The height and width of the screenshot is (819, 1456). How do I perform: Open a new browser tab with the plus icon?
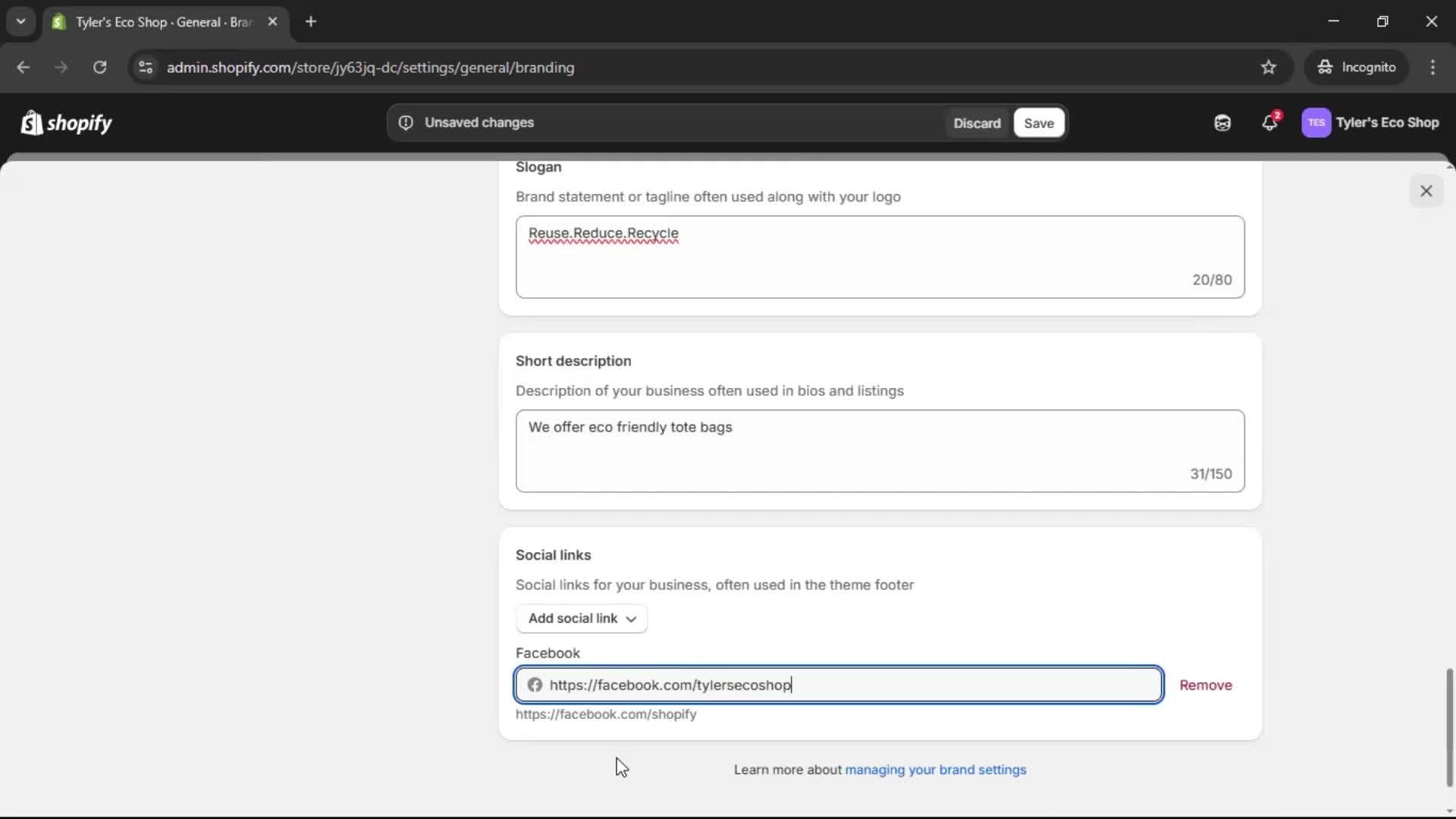pyautogui.click(x=311, y=22)
